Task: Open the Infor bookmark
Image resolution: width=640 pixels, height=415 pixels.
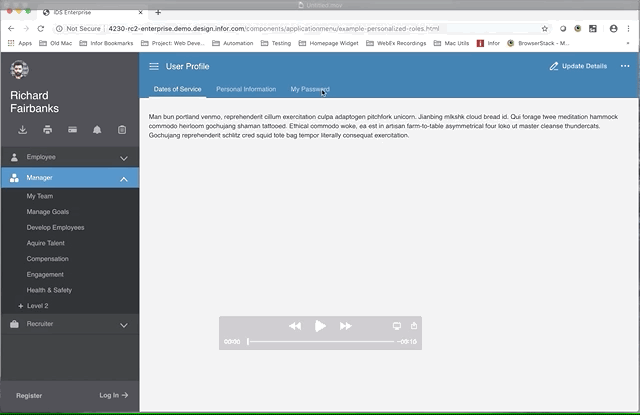Action: (488, 43)
